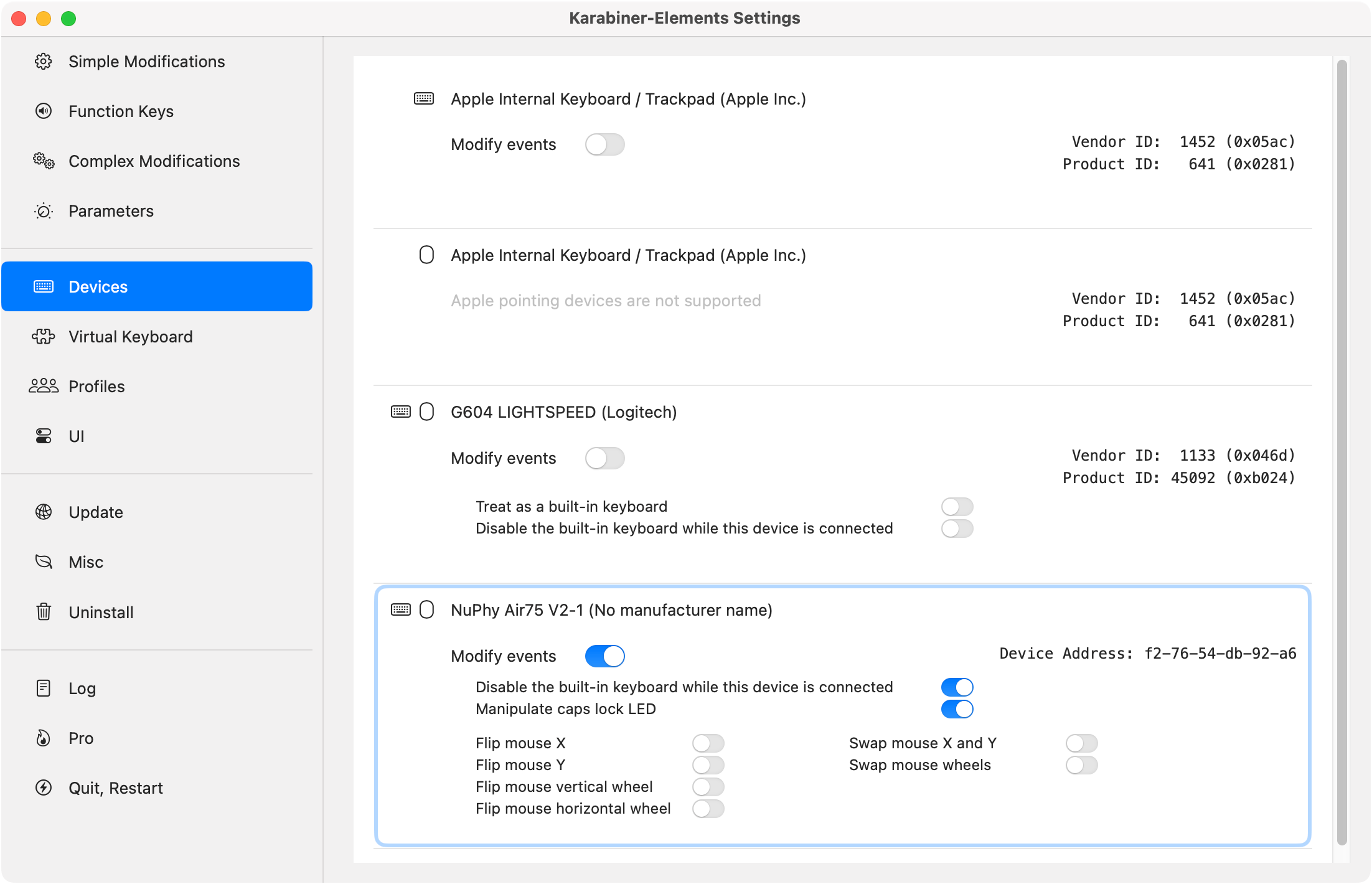Click the Pro flame icon
Viewport: 1372px width, 884px height.
tap(43, 738)
